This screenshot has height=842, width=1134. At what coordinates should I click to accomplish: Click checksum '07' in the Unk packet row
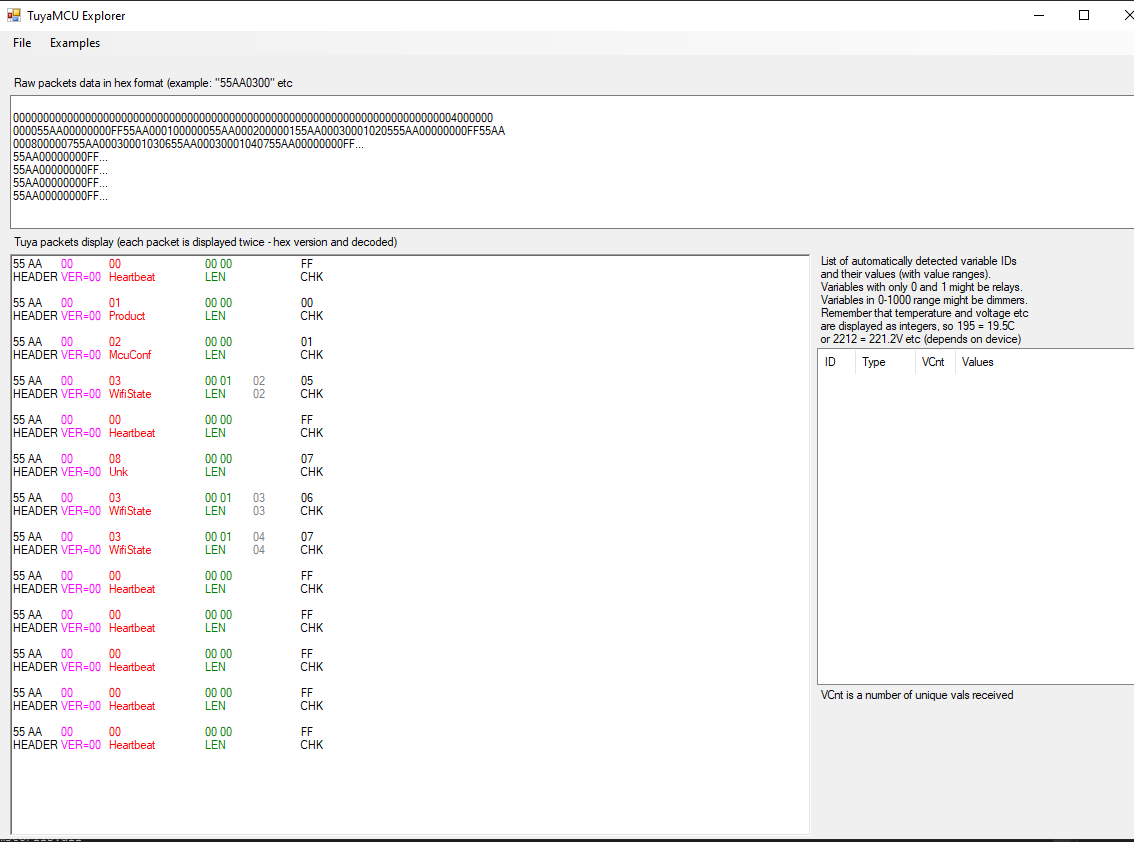(307, 459)
